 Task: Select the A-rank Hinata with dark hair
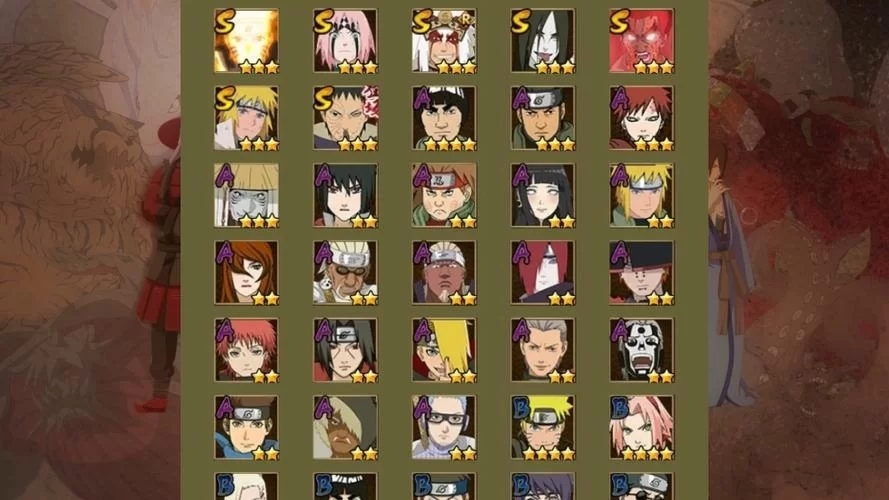(x=543, y=196)
